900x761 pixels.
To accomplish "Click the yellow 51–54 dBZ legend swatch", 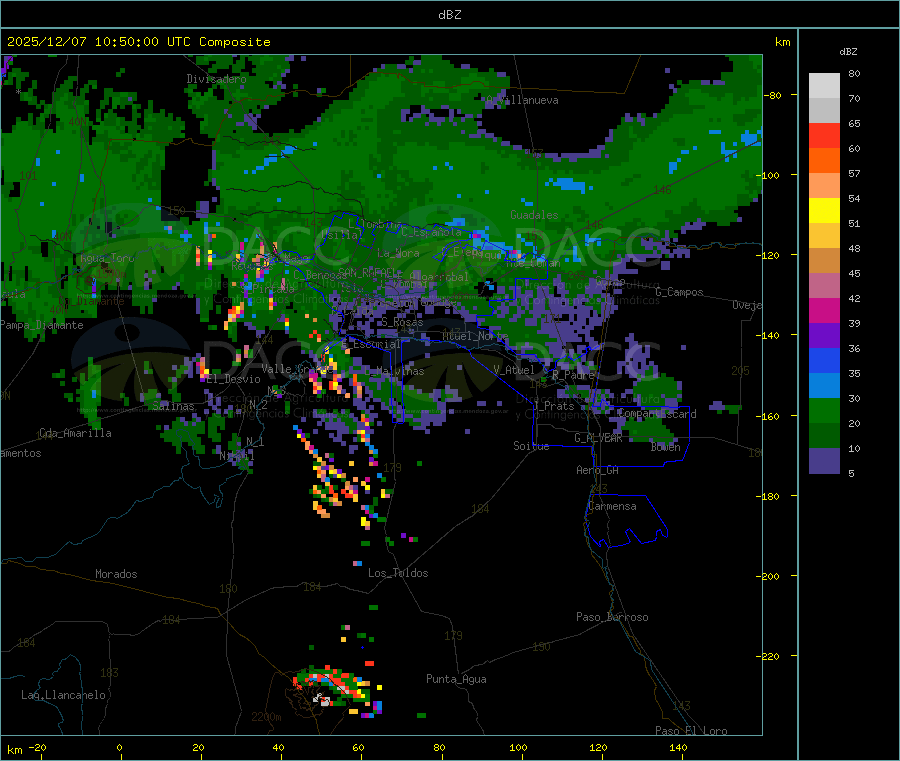I will (824, 211).
